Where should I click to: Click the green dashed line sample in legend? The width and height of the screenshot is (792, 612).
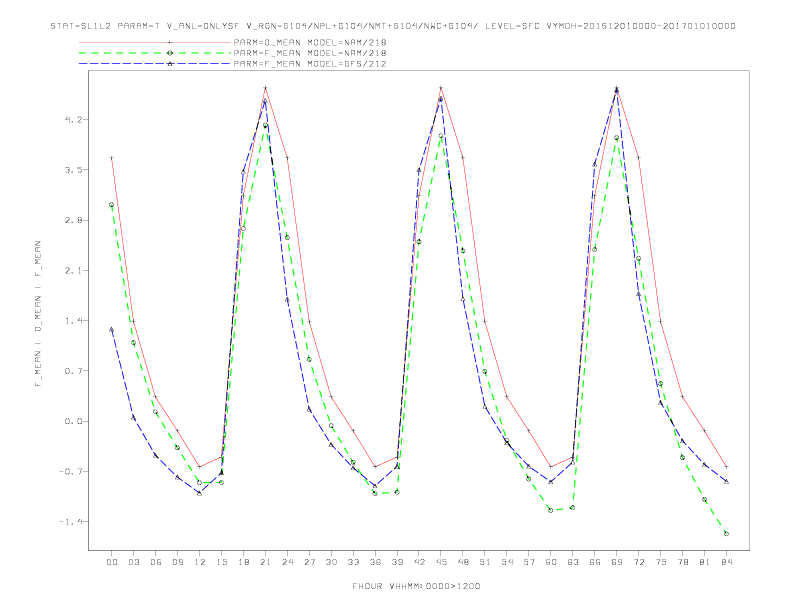[x=155, y=53]
